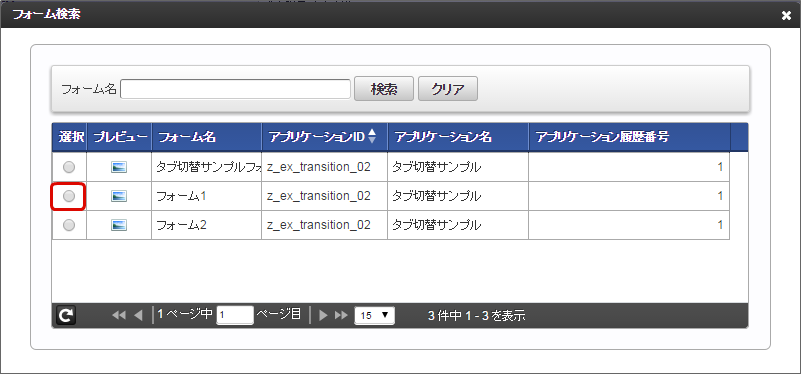Go to previous page arrow icon
The height and width of the screenshot is (374, 801).
click(x=138, y=315)
